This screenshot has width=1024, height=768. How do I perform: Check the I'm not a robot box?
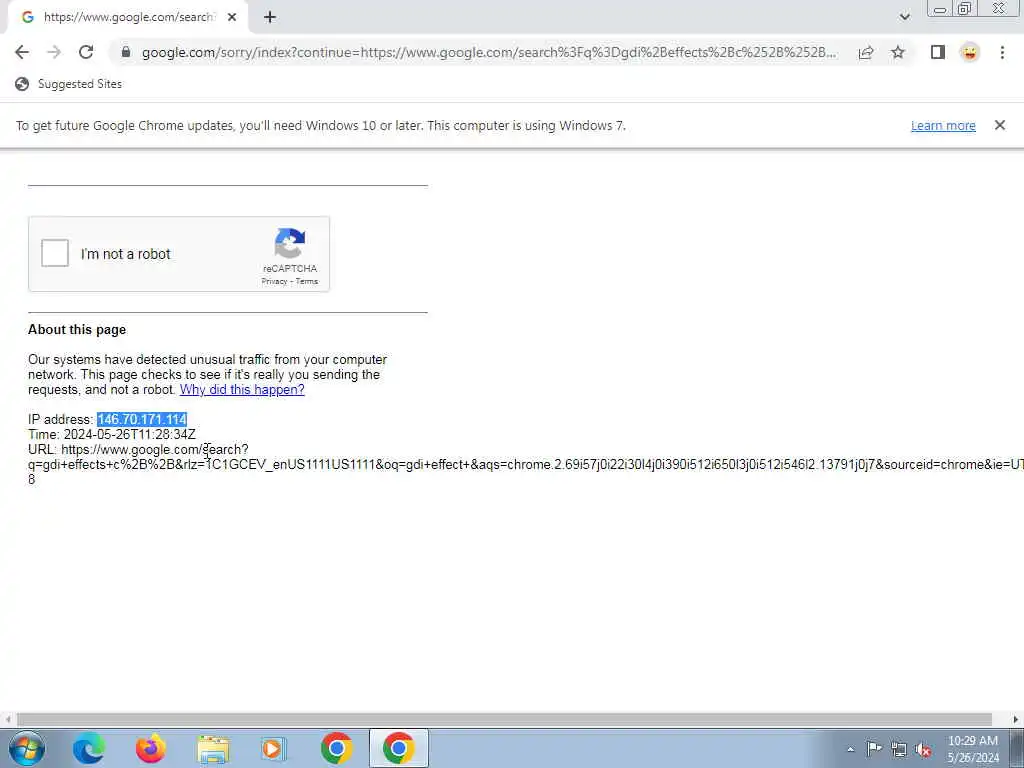55,253
